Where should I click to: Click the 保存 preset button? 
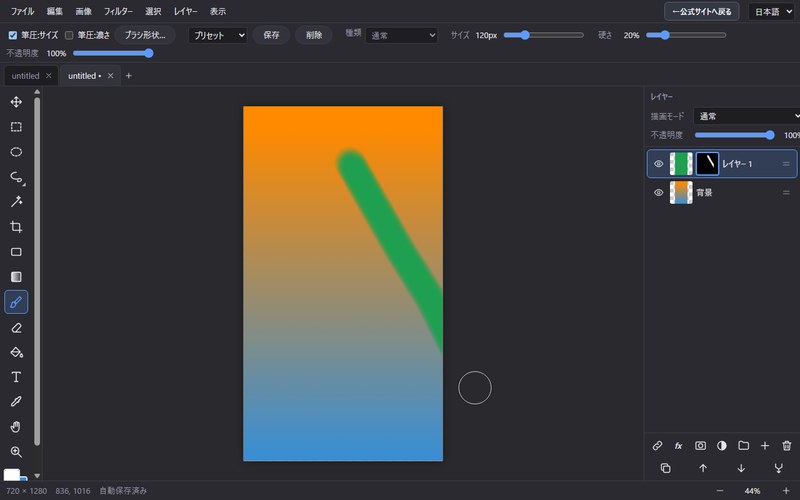click(271, 35)
